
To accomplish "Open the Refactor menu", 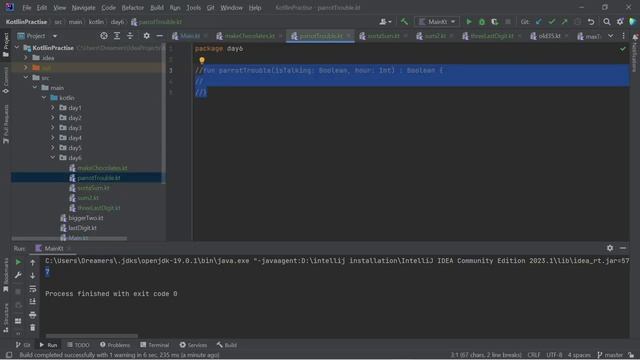I will pos(133,8).
